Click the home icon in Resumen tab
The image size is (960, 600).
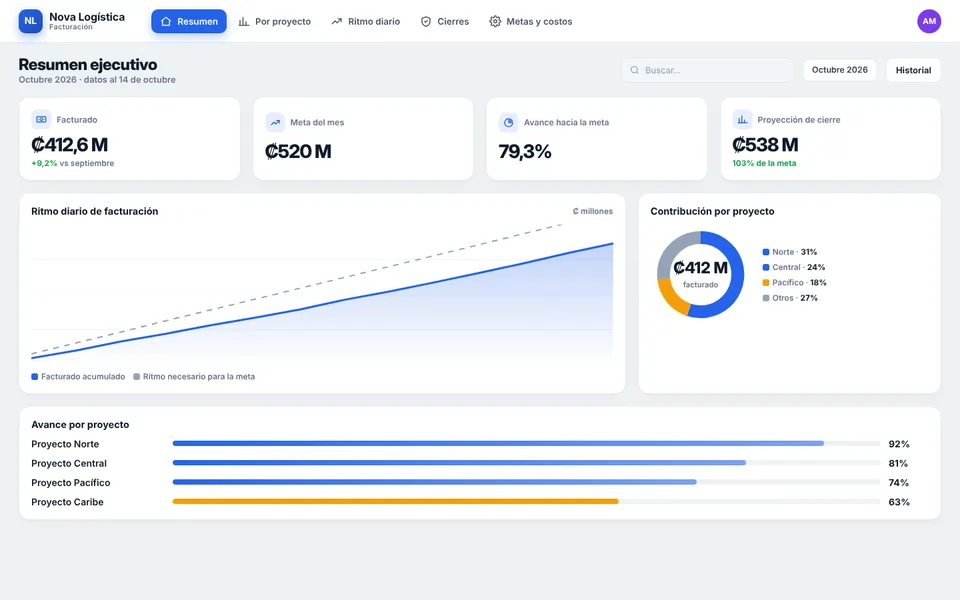166,21
